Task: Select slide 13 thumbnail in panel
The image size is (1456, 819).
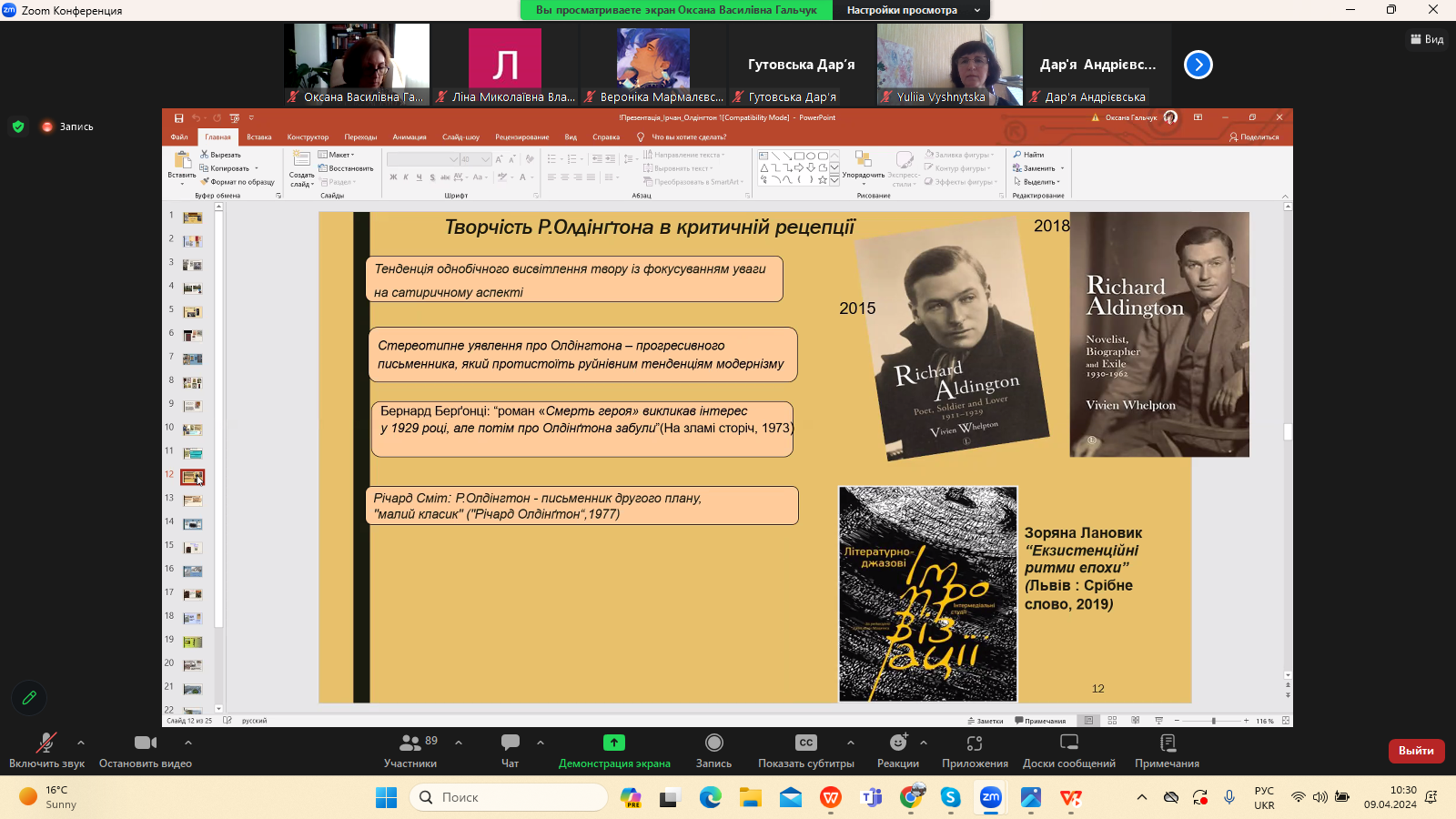Action: pos(192,500)
